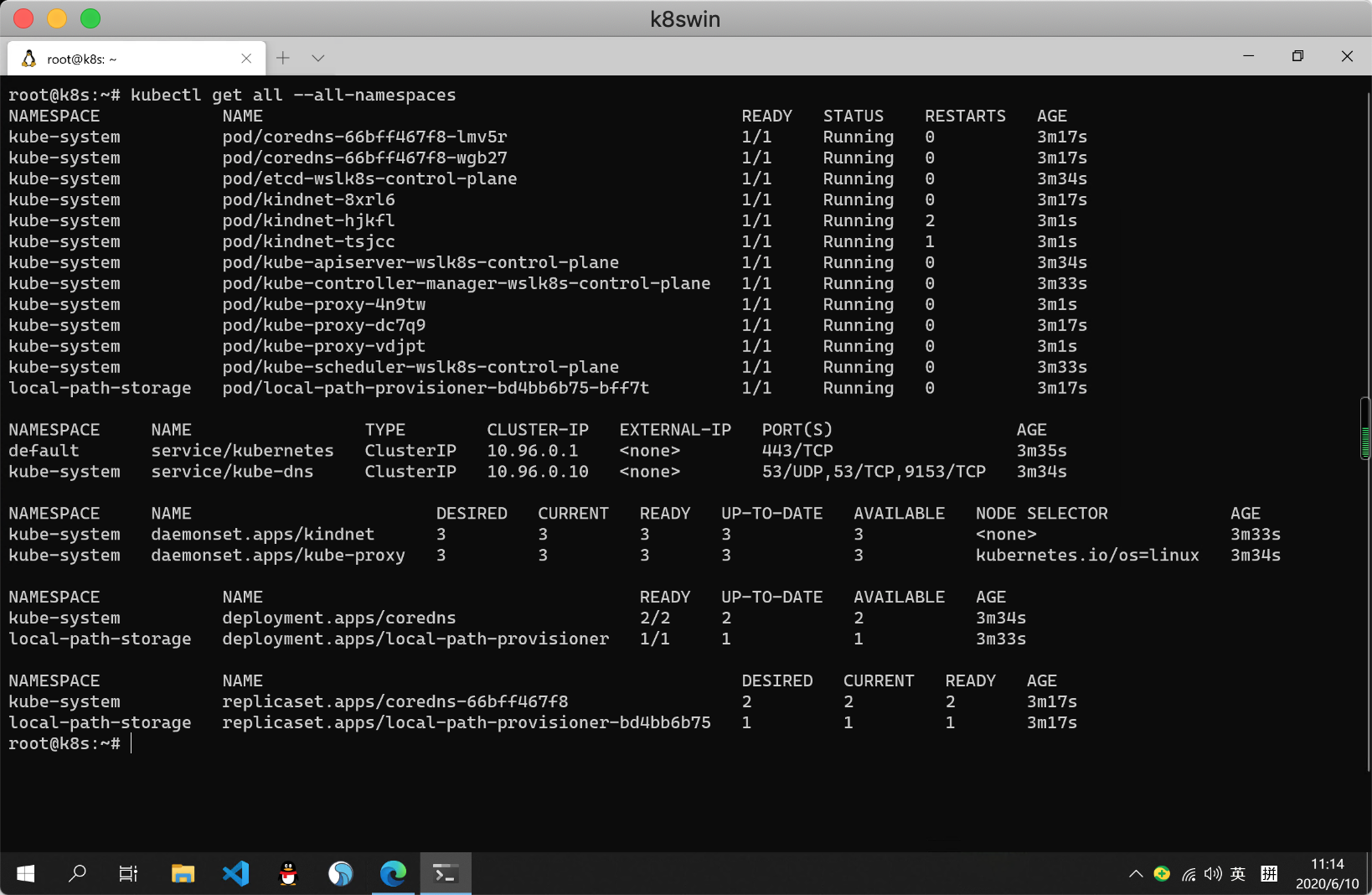1372x895 pixels.
Task: Click ports 53/UDP,53/TCP,9153/TCP
Action: pyautogui.click(x=874, y=472)
